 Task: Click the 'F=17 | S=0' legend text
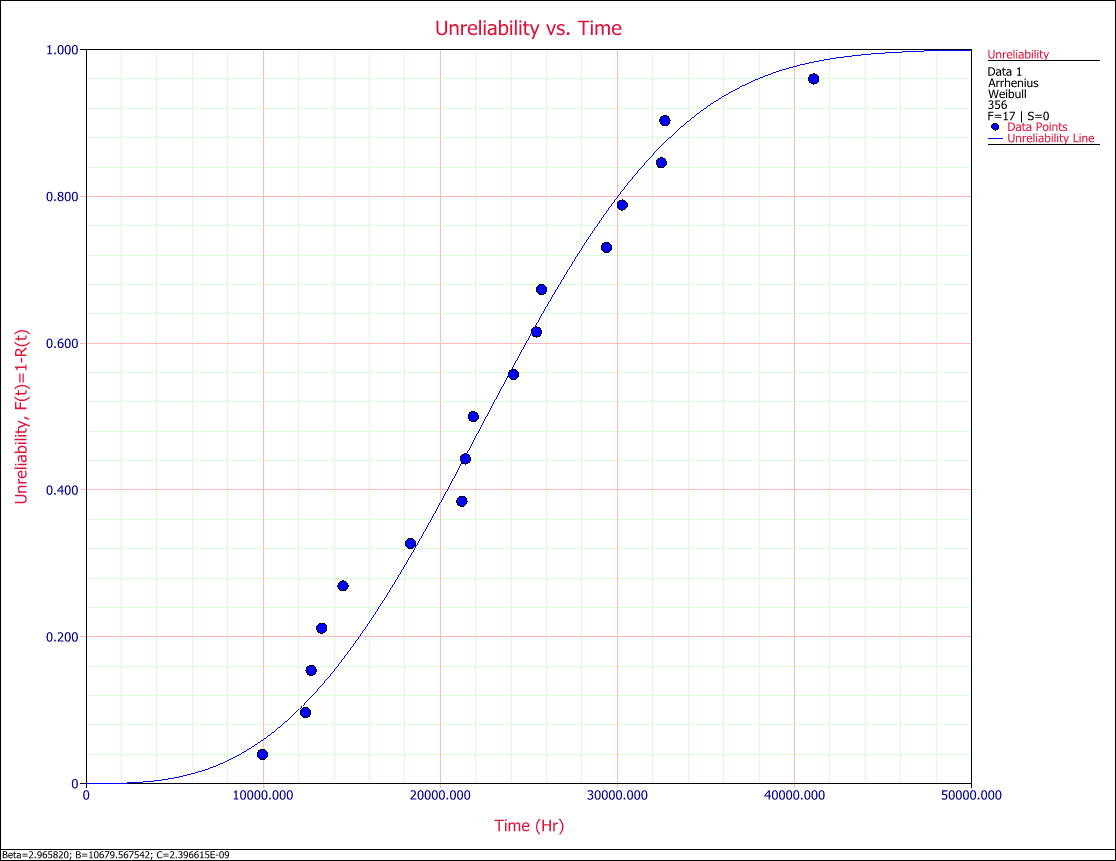(1018, 116)
